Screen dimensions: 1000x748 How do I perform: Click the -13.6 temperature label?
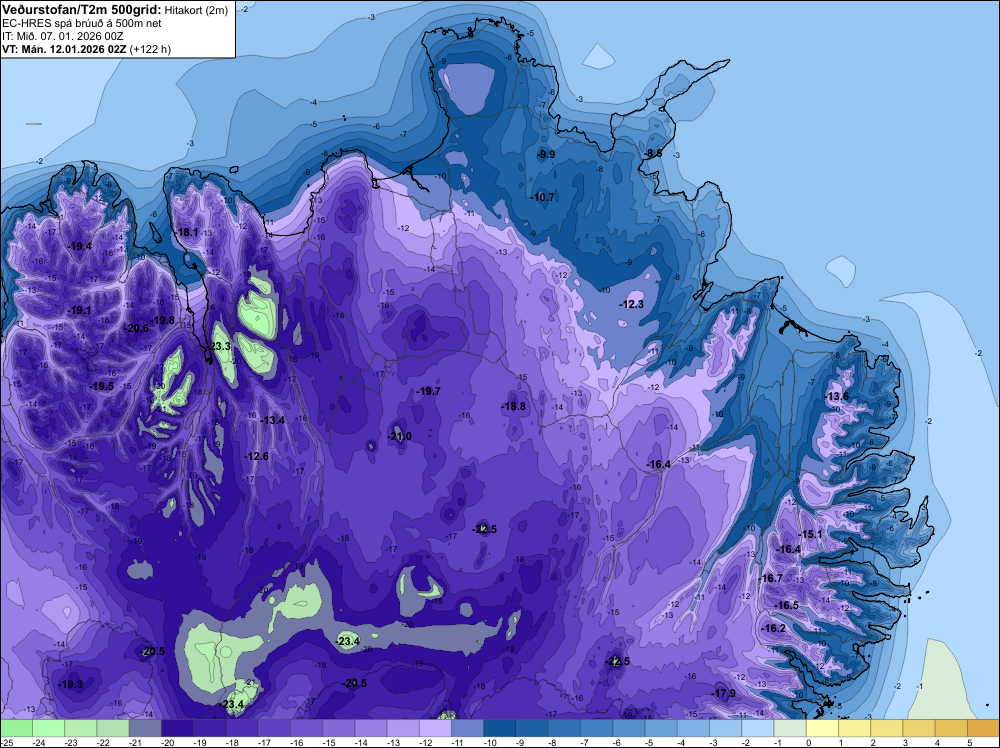tap(837, 396)
